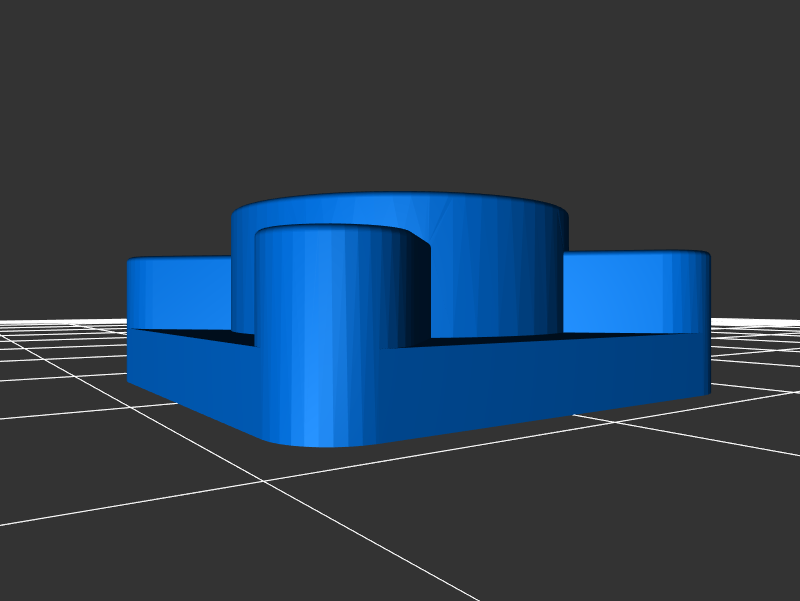Screen dimensions: 800x601
Task: Click the grid floor in front of the model
Action: [x=400, y=520]
